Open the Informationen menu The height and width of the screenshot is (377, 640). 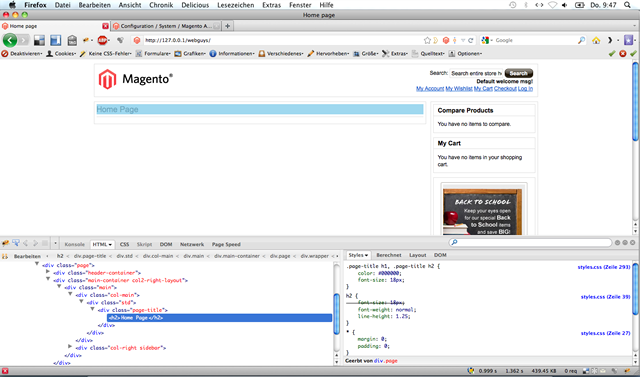coord(232,53)
